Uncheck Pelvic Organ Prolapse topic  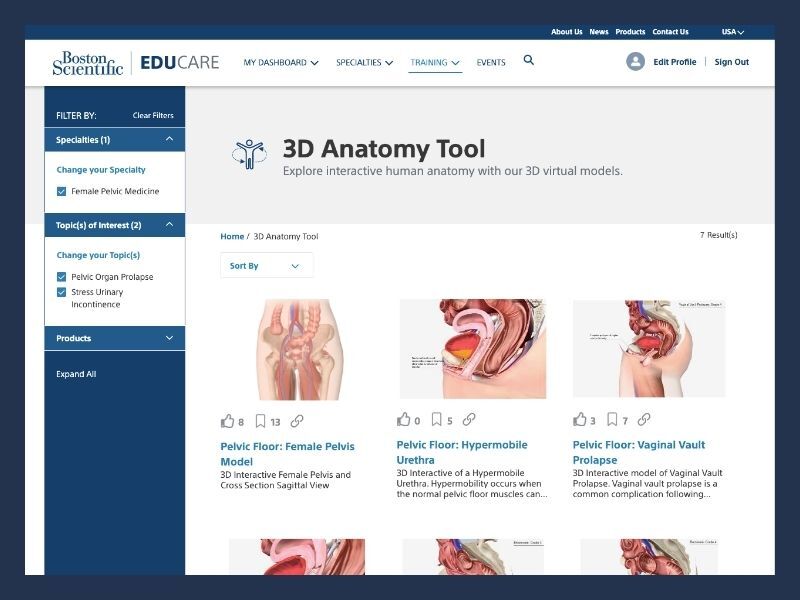point(62,277)
